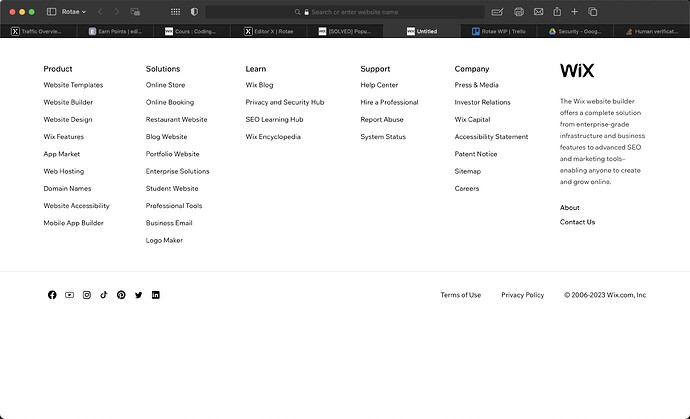Open Restaurant Website link
Viewport: 690px width, 419px height.
[x=176, y=119]
